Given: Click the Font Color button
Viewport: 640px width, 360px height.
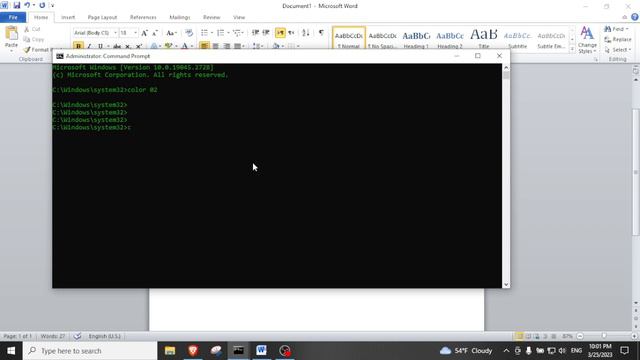Looking at the screenshot, I should 184,46.
